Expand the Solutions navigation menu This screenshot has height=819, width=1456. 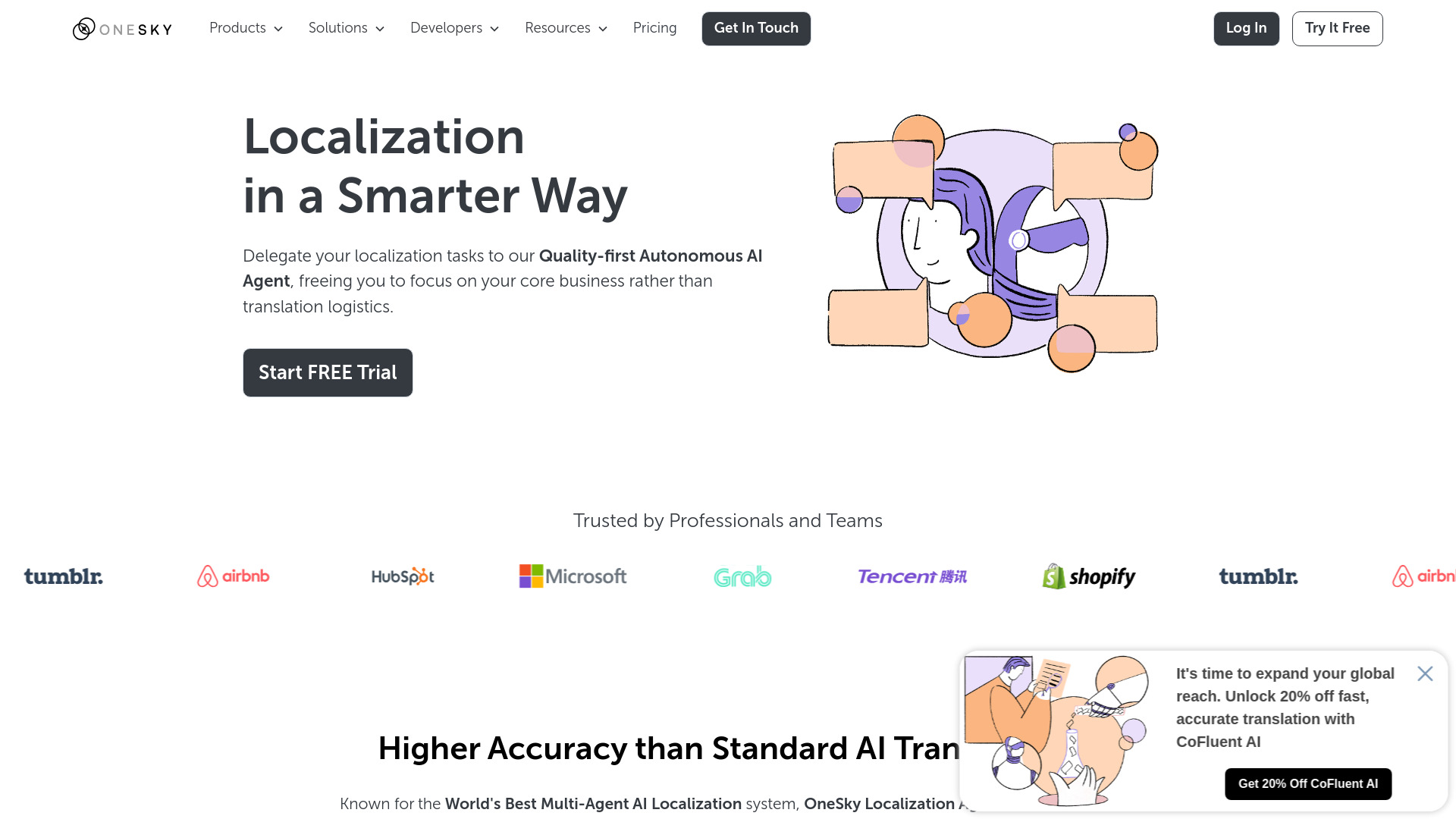345,28
